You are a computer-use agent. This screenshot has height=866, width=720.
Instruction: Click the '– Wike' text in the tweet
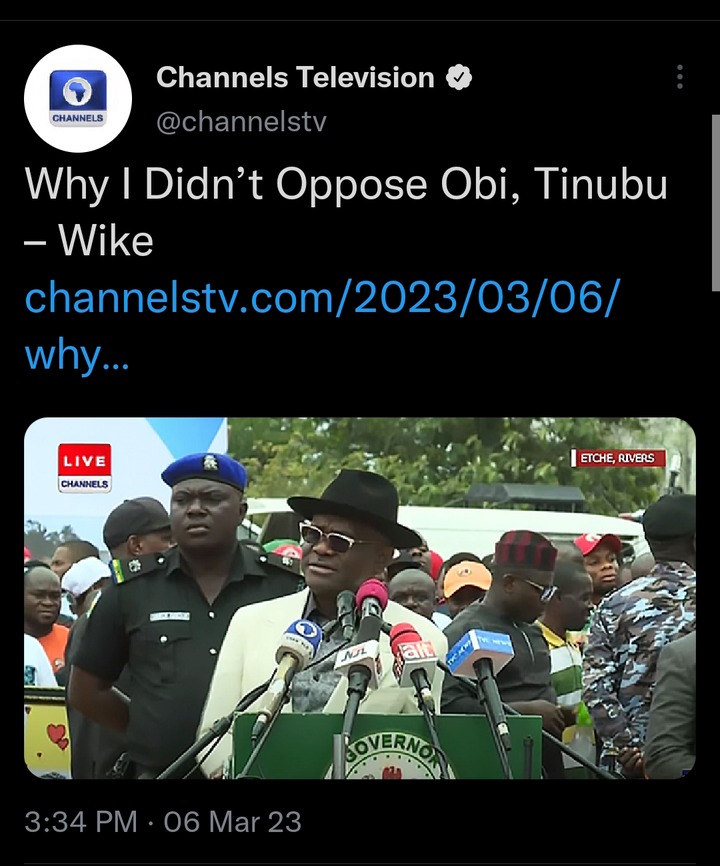pos(89,241)
